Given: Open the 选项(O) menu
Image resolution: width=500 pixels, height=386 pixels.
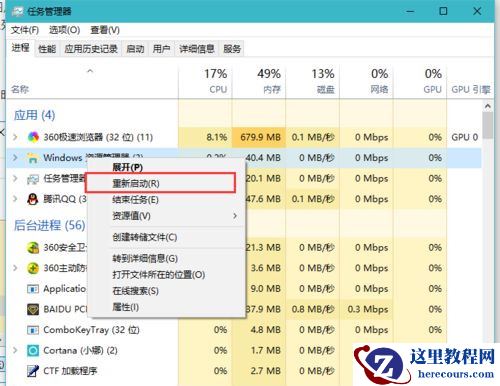Looking at the screenshot, I should coord(64,30).
